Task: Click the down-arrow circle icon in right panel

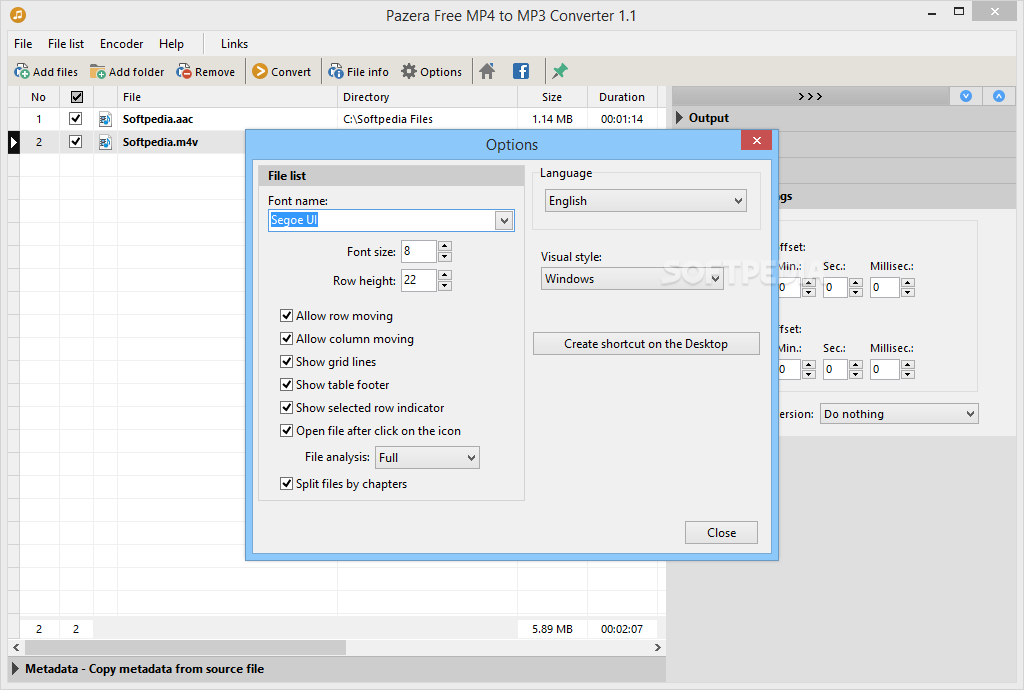Action: [966, 97]
